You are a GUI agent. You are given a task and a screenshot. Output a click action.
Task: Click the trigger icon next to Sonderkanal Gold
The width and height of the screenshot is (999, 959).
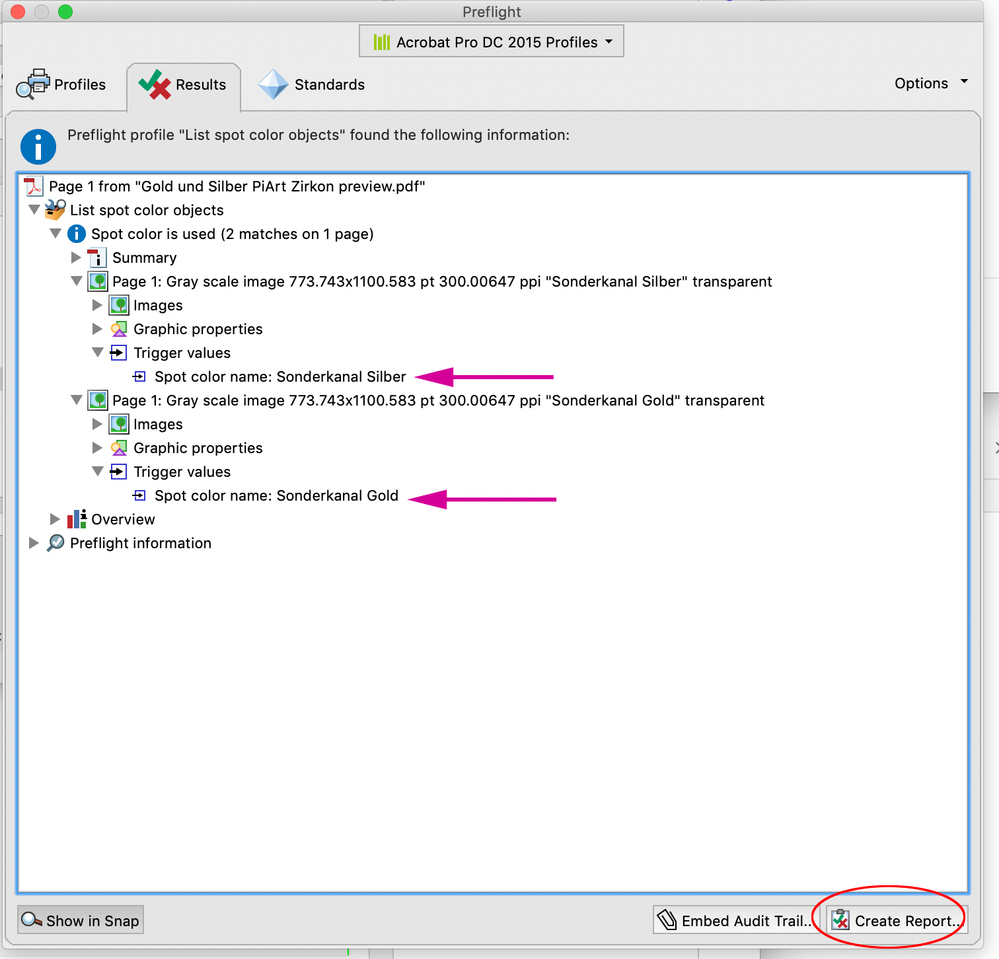click(x=140, y=496)
